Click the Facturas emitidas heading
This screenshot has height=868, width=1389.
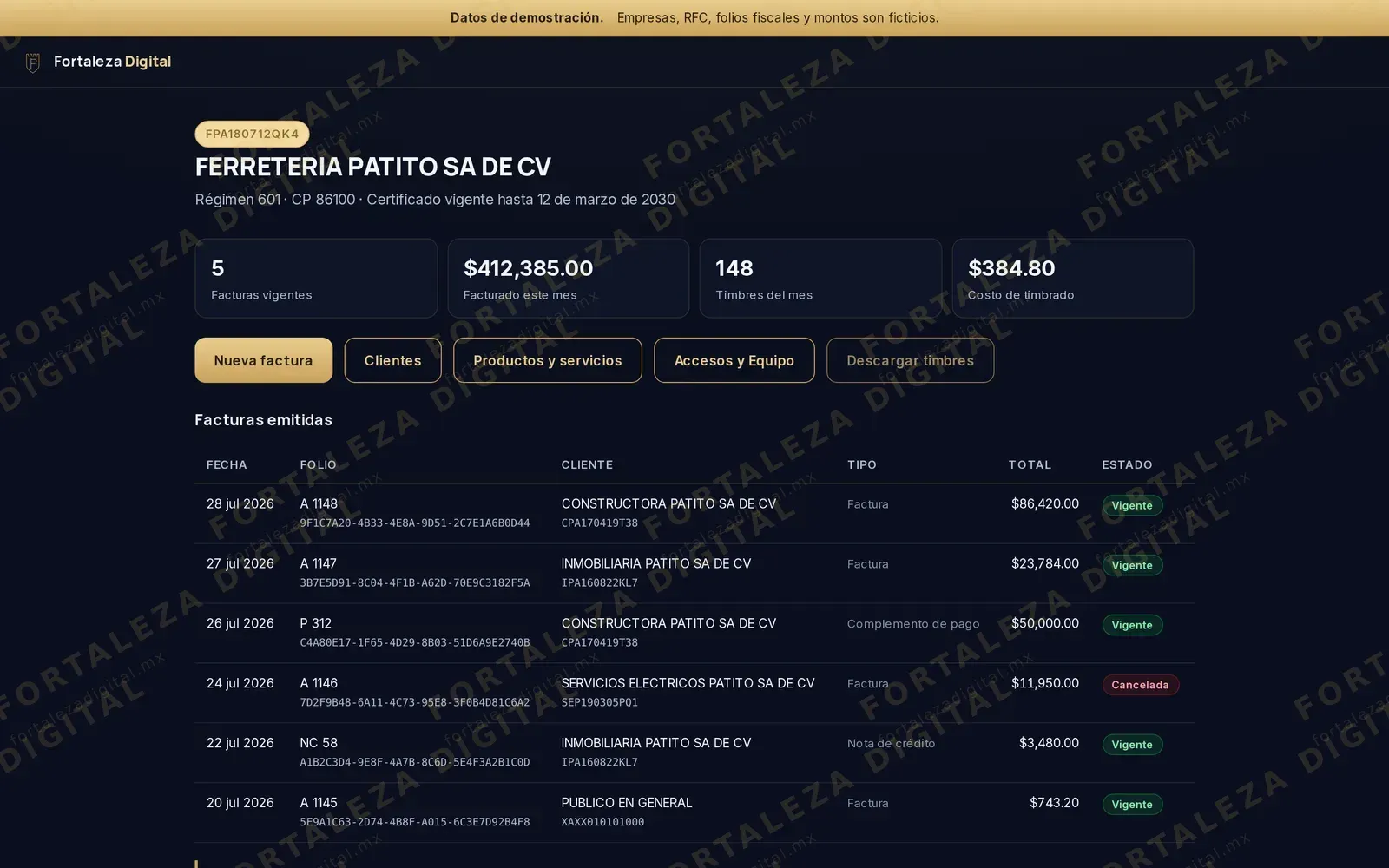point(264,420)
